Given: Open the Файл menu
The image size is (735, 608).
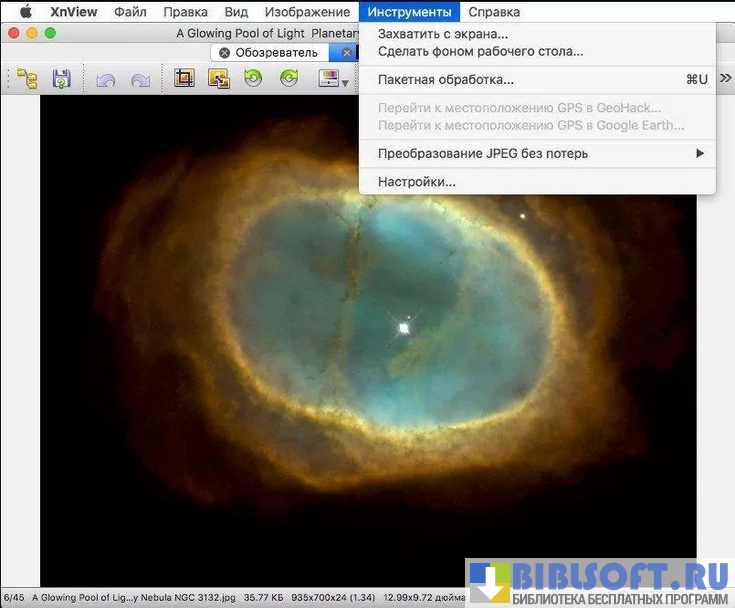Looking at the screenshot, I should point(130,12).
